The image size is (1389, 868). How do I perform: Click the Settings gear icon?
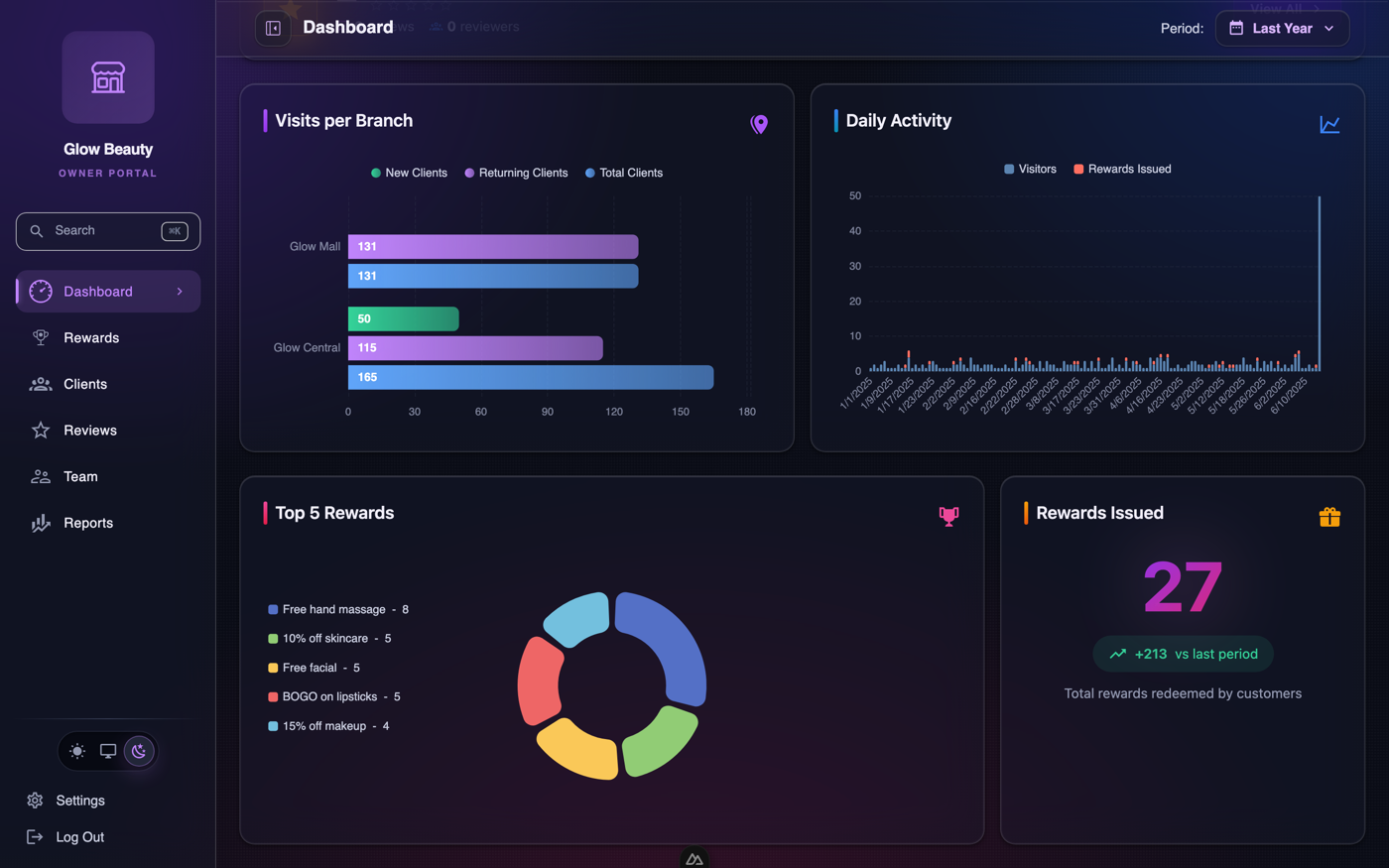35,801
